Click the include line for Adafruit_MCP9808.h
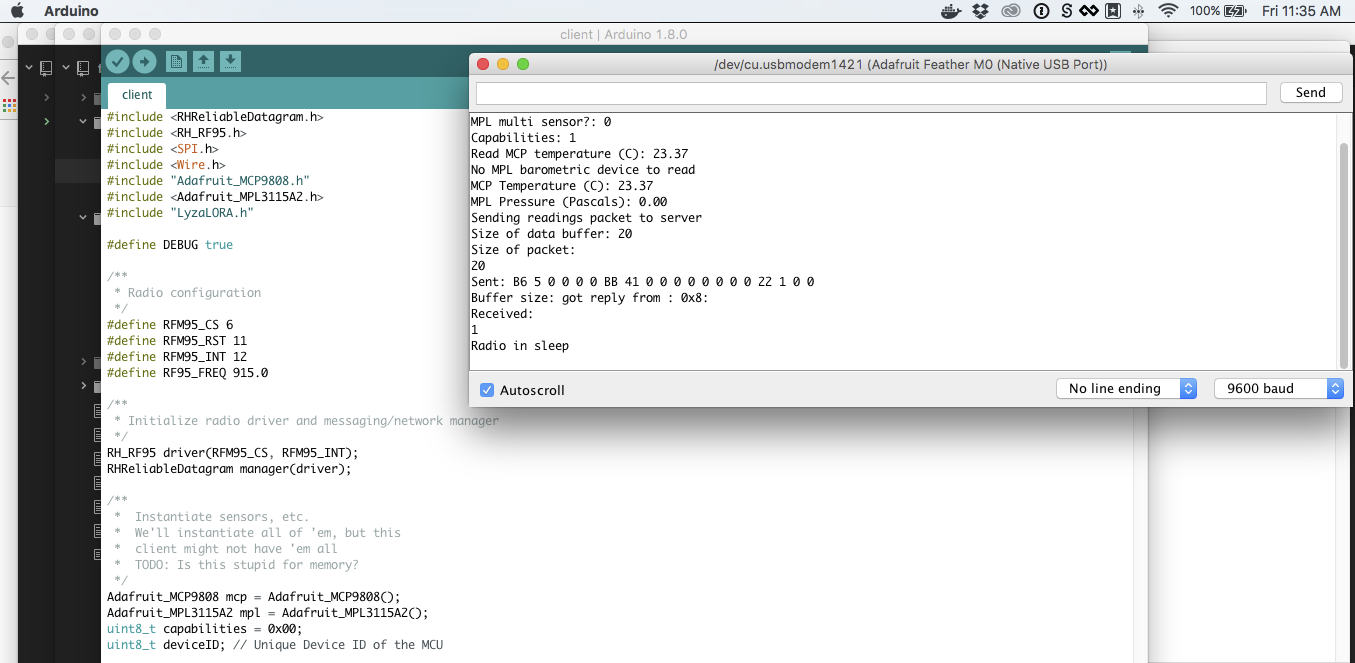This screenshot has height=663, width=1355. pyautogui.click(x=208, y=181)
